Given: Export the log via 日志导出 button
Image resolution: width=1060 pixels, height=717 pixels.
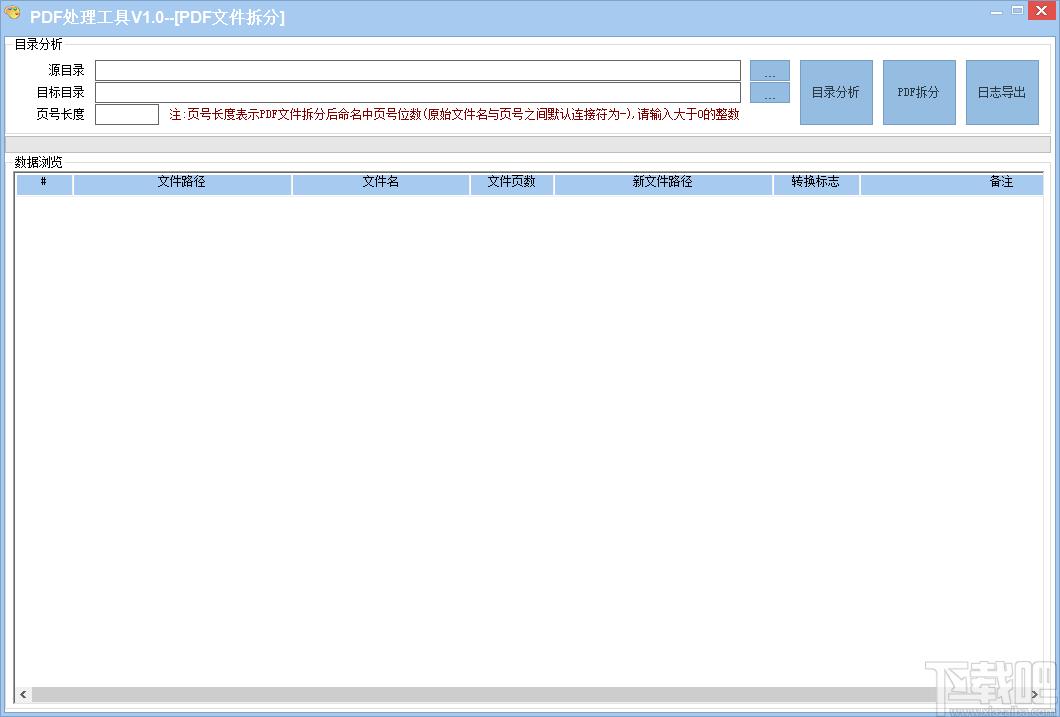Looking at the screenshot, I should pyautogui.click(x=1002, y=93).
